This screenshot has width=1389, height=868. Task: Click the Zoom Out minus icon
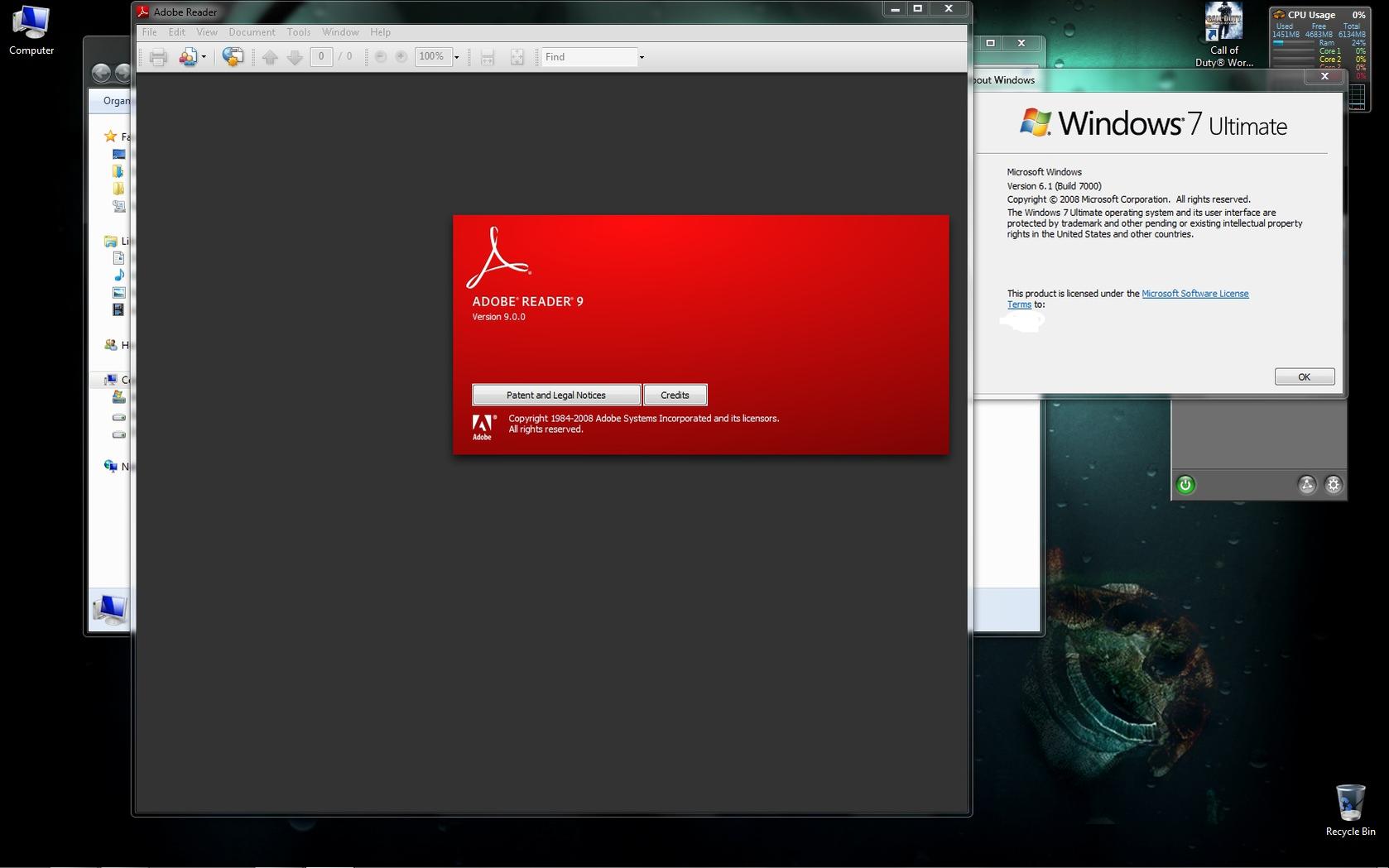[x=381, y=57]
